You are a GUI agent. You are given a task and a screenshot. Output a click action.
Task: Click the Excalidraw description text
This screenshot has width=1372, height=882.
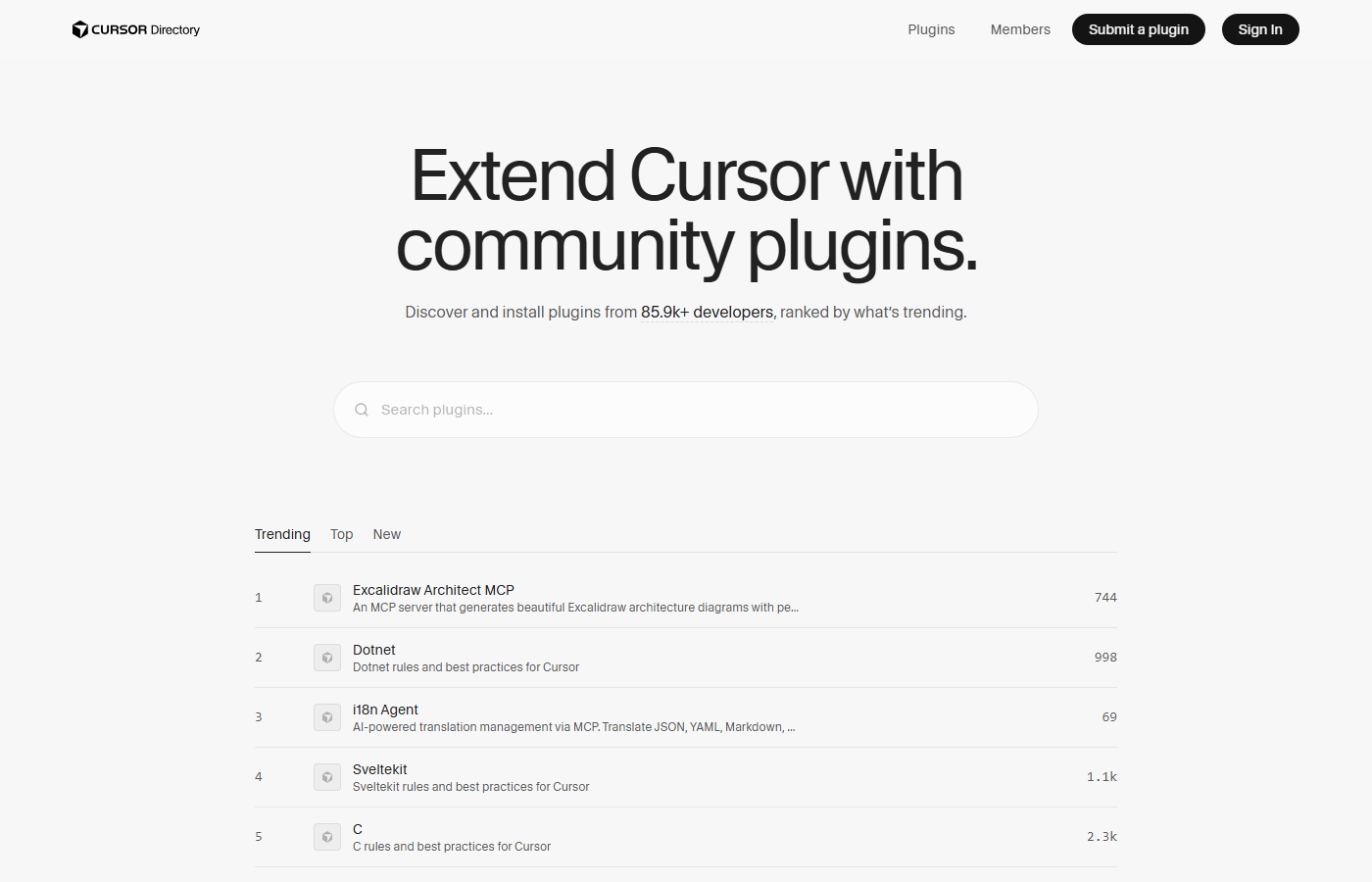tap(575, 608)
